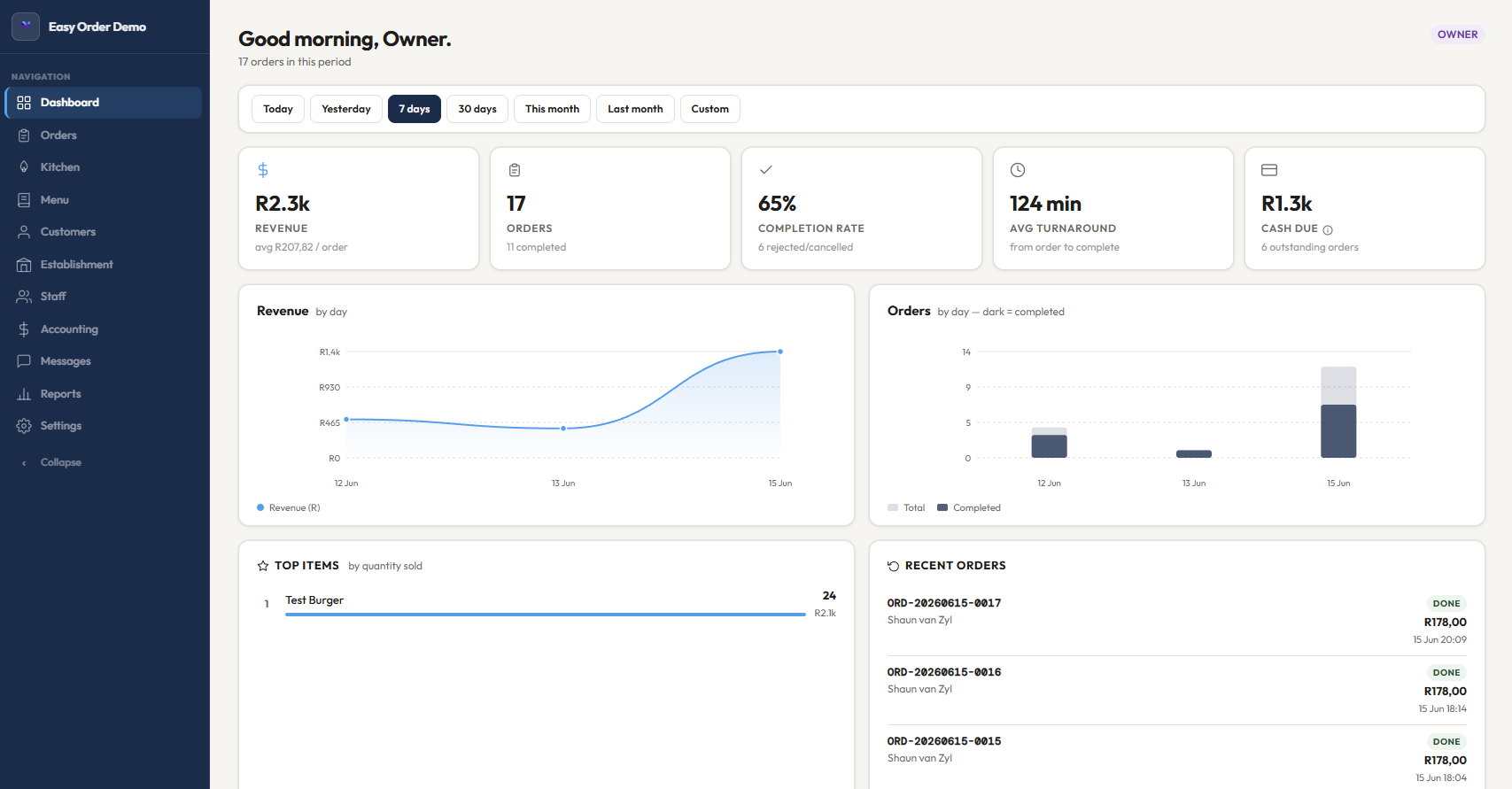Select the Yesterday period filter
The image size is (1512, 789).
[x=346, y=109]
